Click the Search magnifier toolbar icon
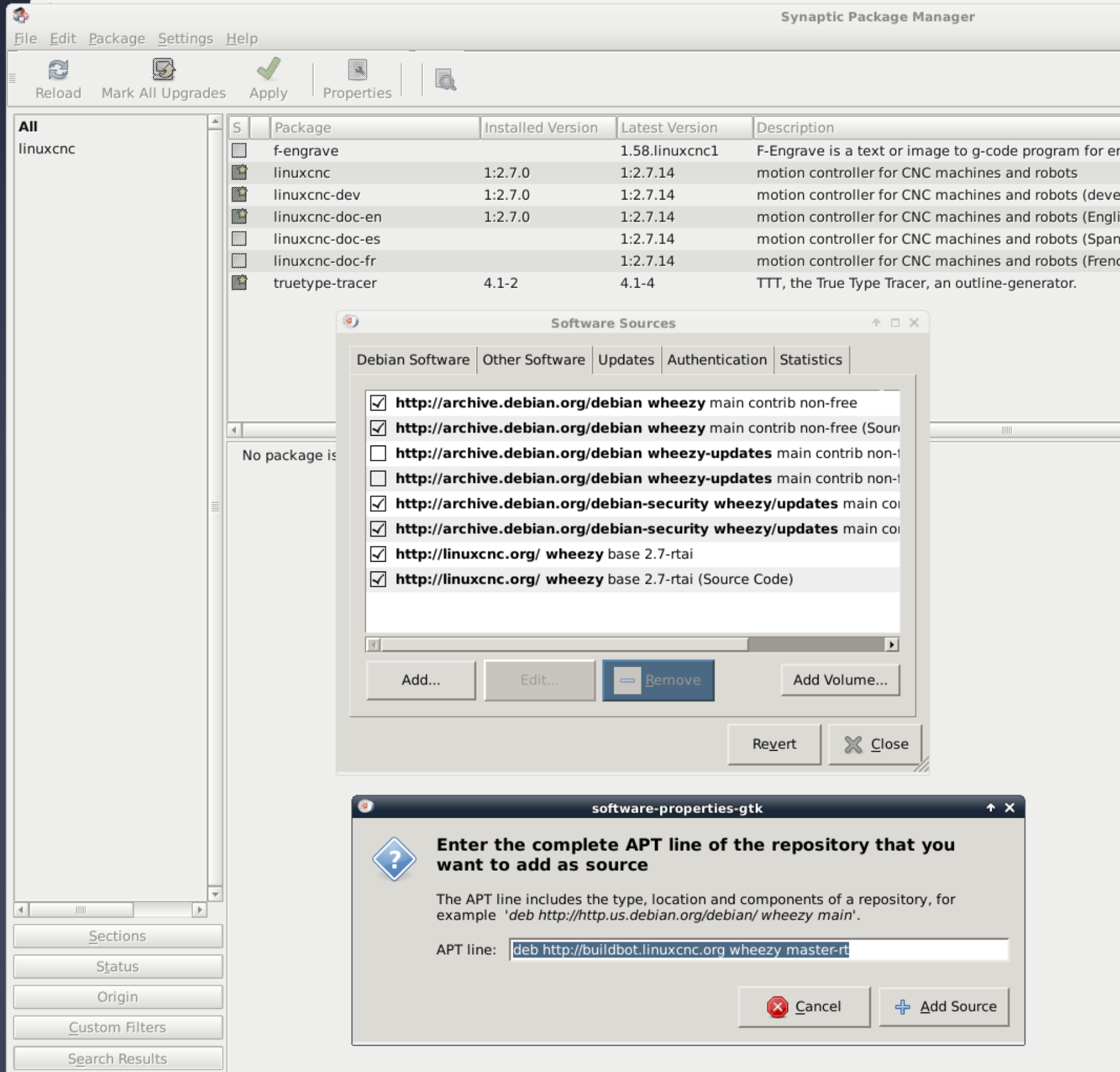Image resolution: width=1120 pixels, height=1072 pixels. [446, 79]
